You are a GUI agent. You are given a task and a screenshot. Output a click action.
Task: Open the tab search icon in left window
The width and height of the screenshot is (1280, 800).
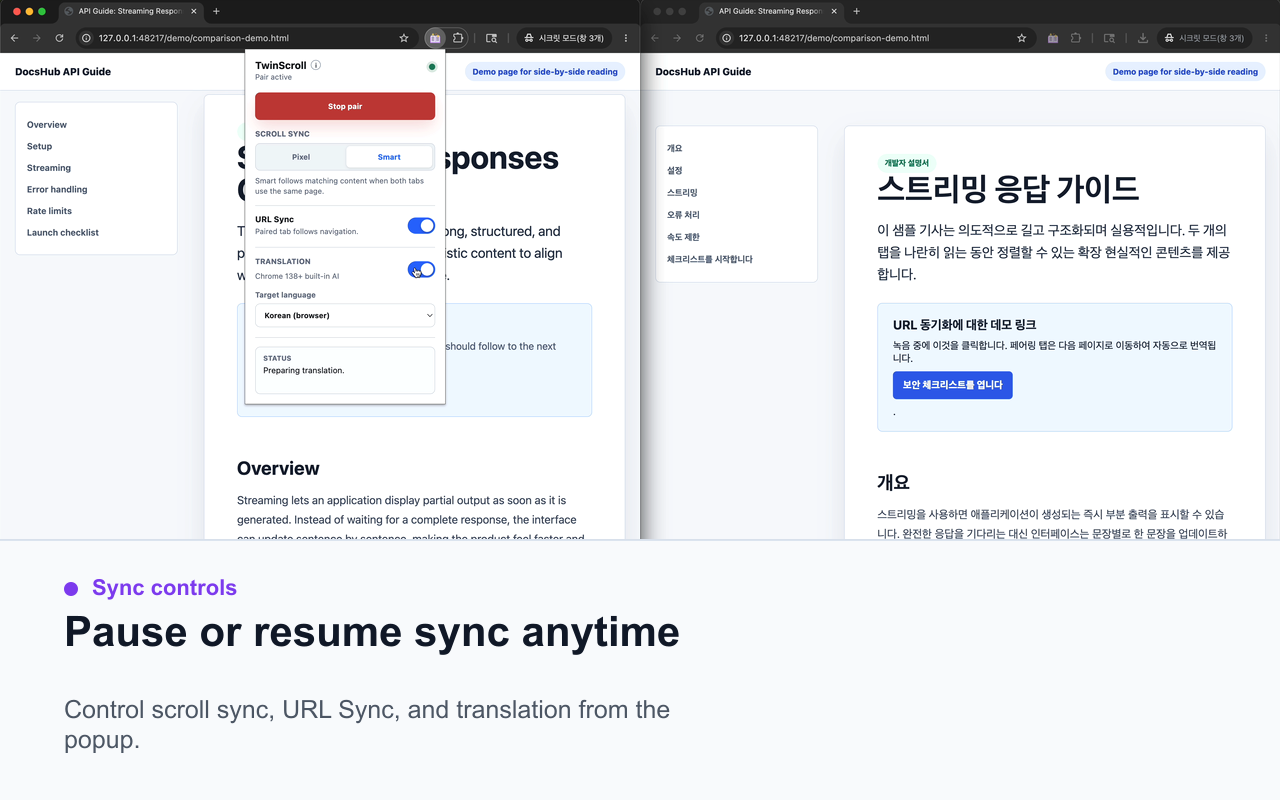491,38
